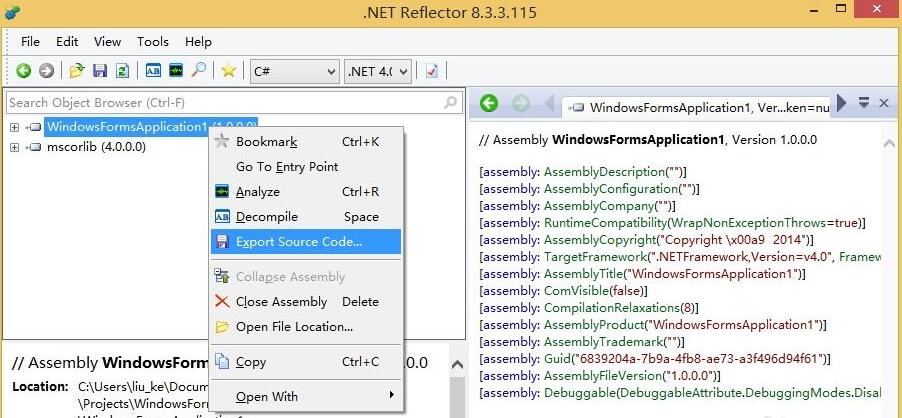Expand the WindowsFormsApplication1 tree node

point(14,127)
